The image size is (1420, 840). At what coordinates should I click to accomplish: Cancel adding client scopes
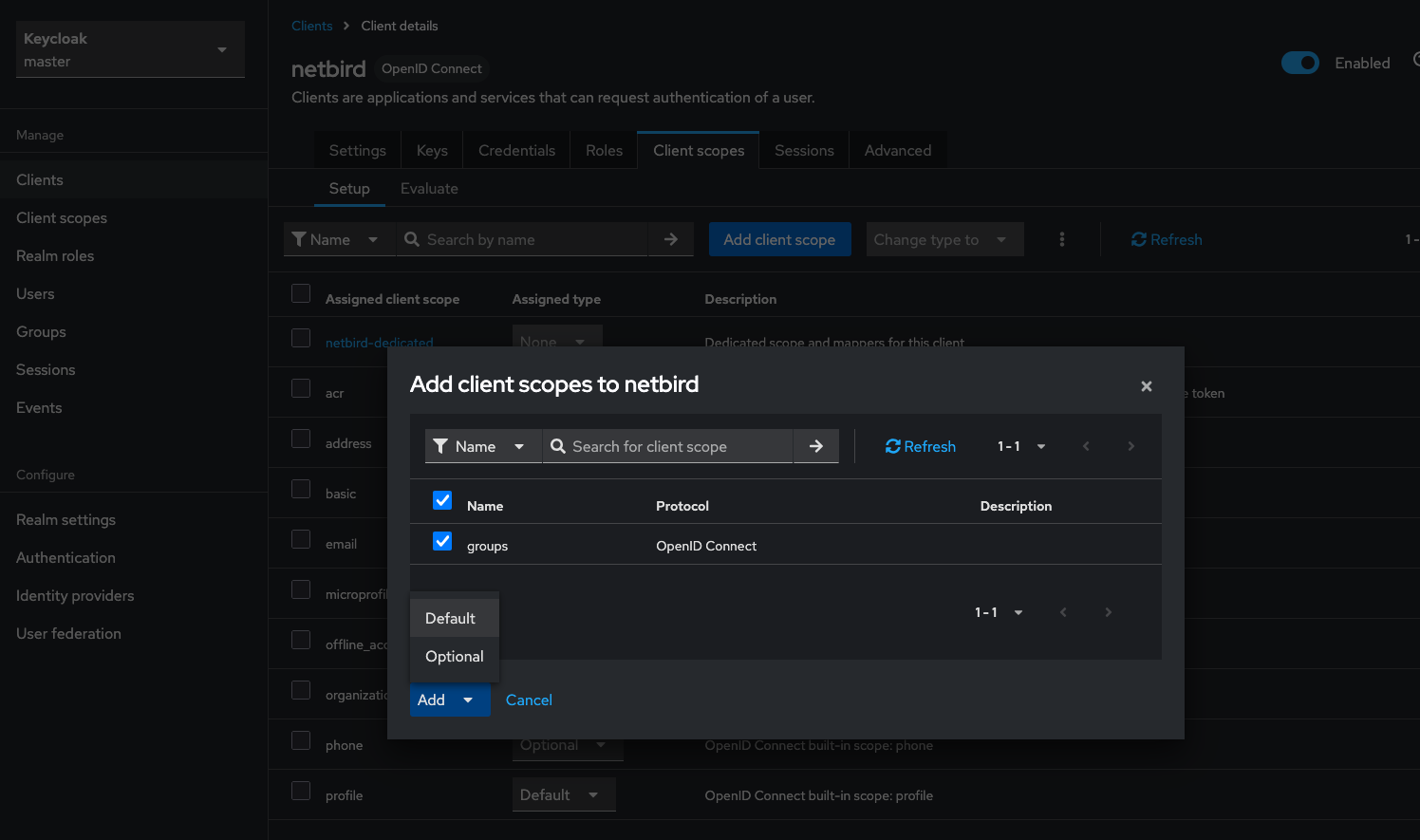pyautogui.click(x=529, y=700)
